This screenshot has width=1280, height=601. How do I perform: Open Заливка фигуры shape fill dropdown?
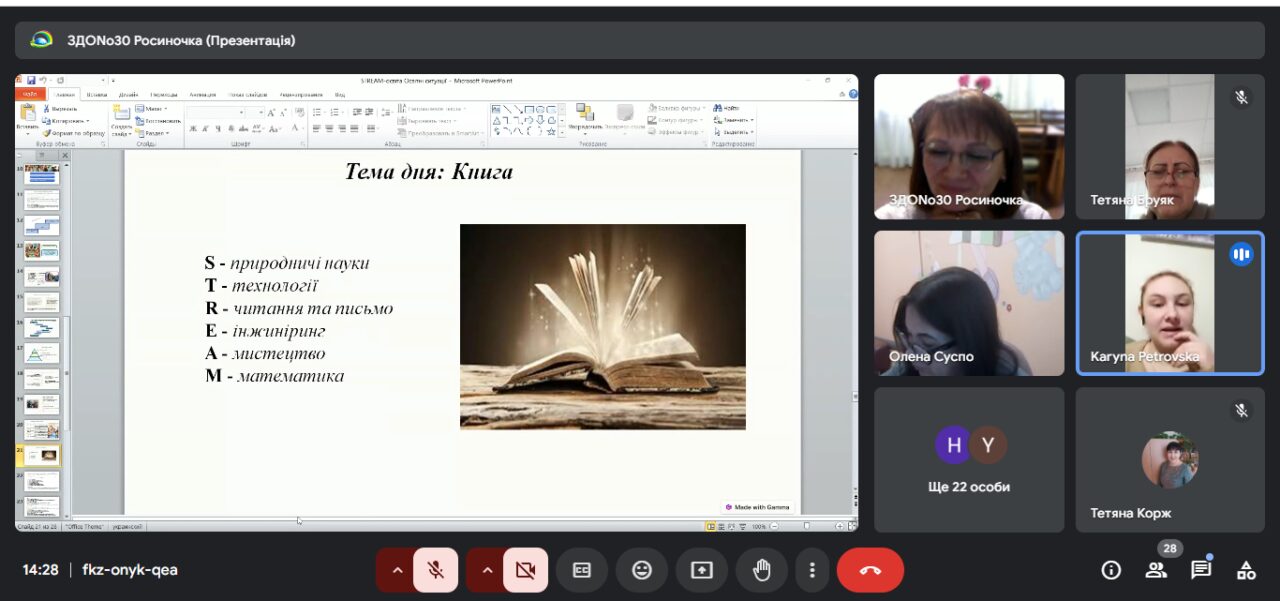tap(677, 108)
